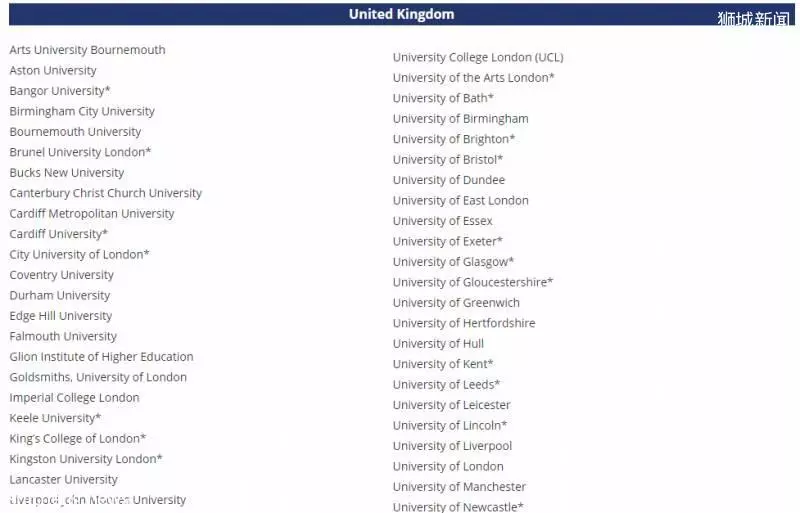
Task: Select University College London (UCL)
Action: coord(478,57)
